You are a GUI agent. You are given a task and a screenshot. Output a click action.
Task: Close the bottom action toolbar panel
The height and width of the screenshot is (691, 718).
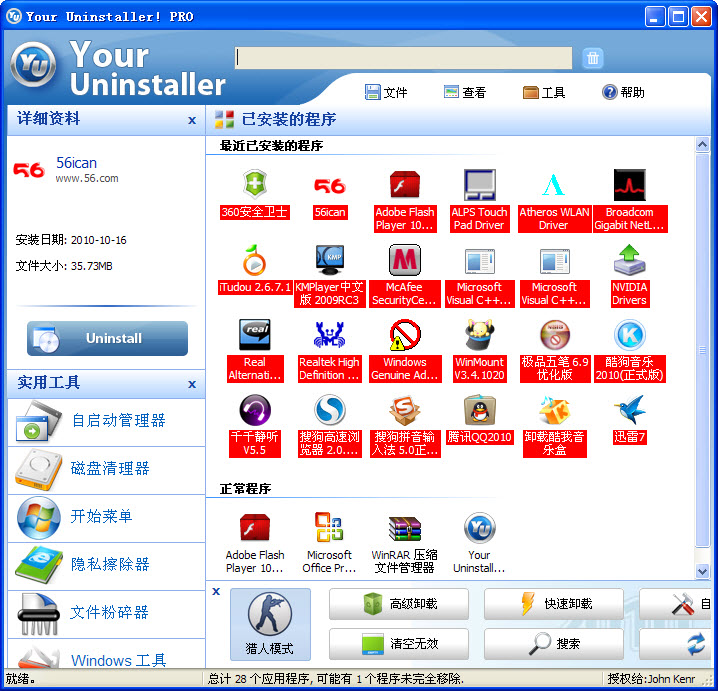click(216, 592)
